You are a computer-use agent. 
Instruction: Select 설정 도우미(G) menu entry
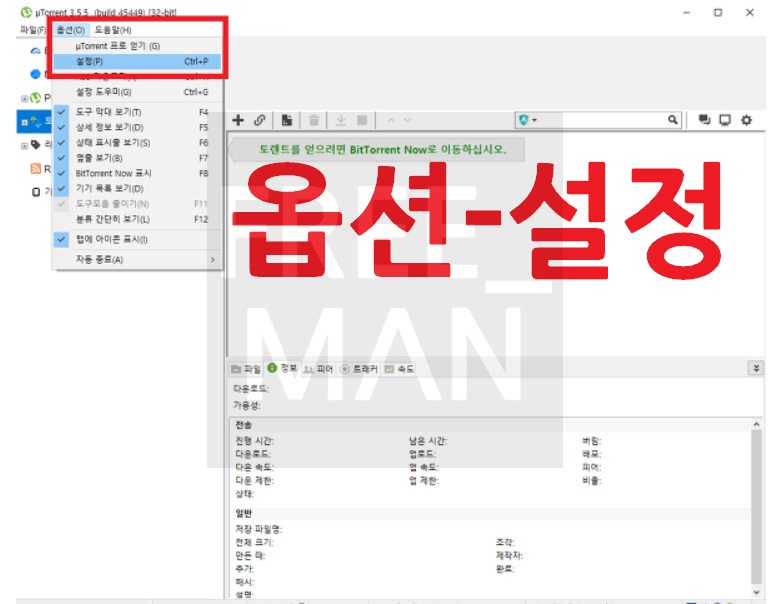138,92
